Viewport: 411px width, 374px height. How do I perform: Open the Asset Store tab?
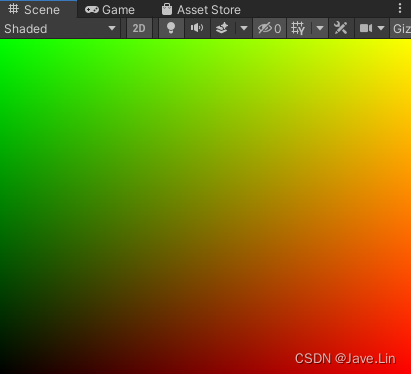[x=201, y=10]
